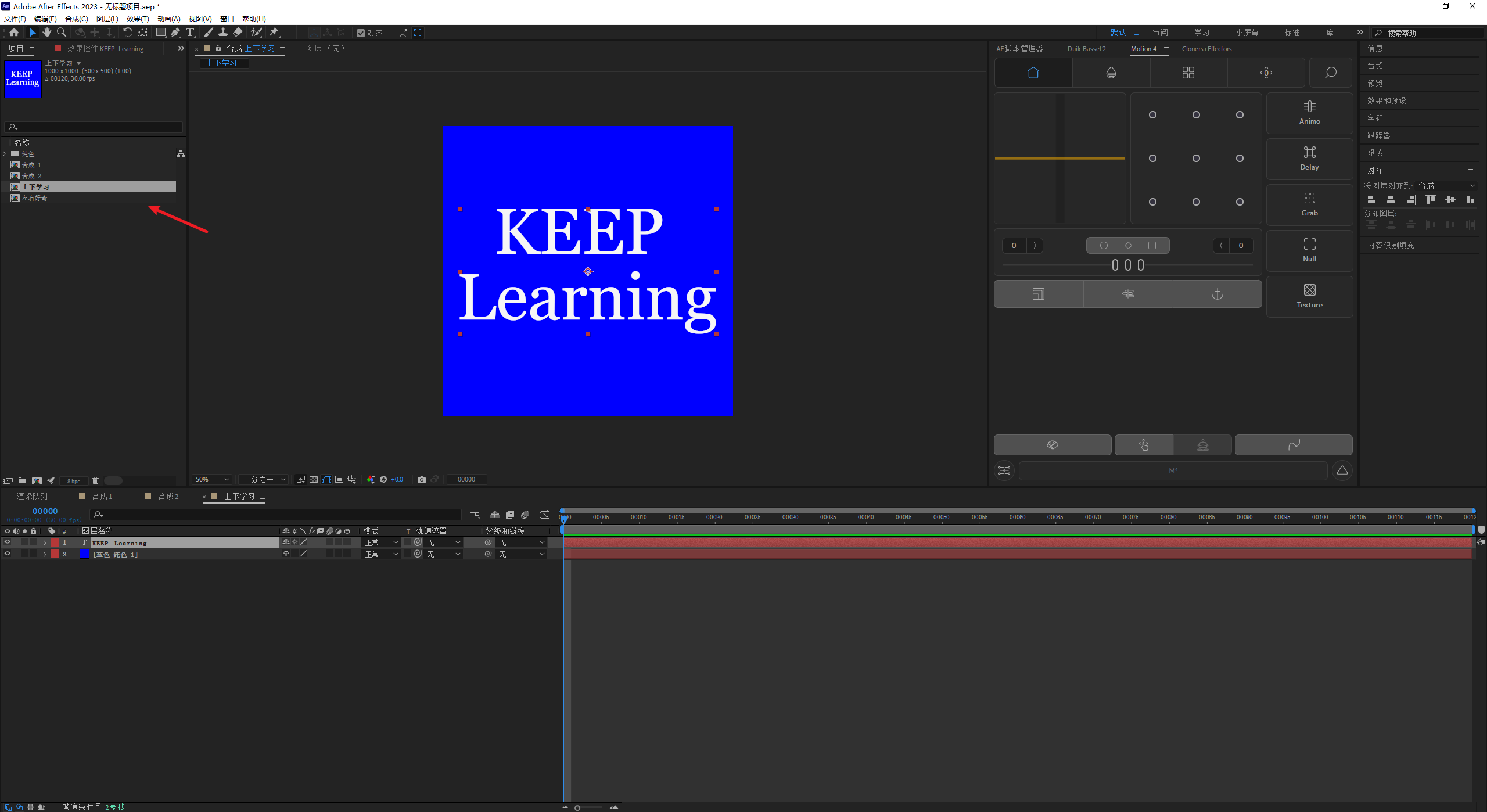Click the Motion 4 Grab button
The height and width of the screenshot is (812, 1487).
click(x=1309, y=204)
